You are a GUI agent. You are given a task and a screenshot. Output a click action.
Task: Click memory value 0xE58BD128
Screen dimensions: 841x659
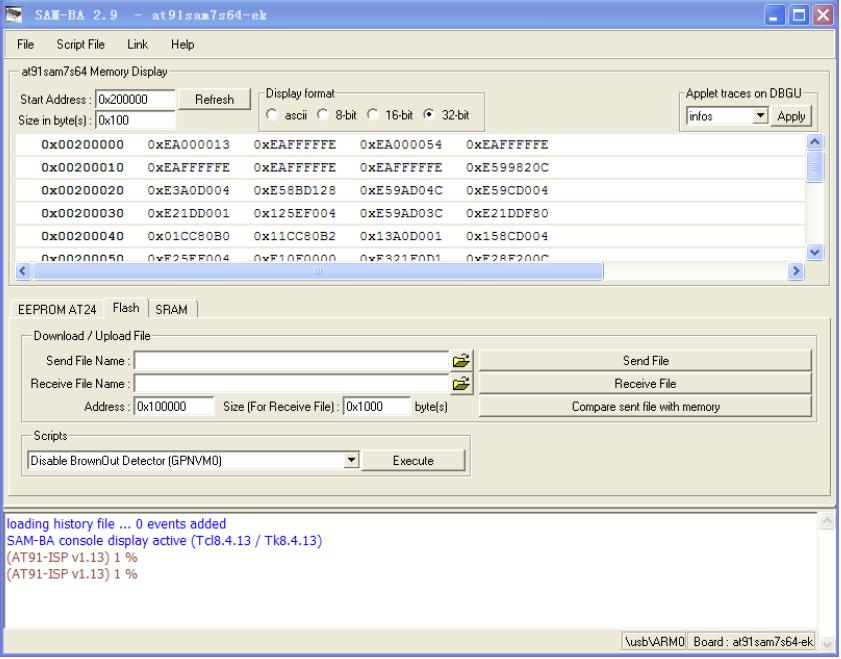point(294,190)
